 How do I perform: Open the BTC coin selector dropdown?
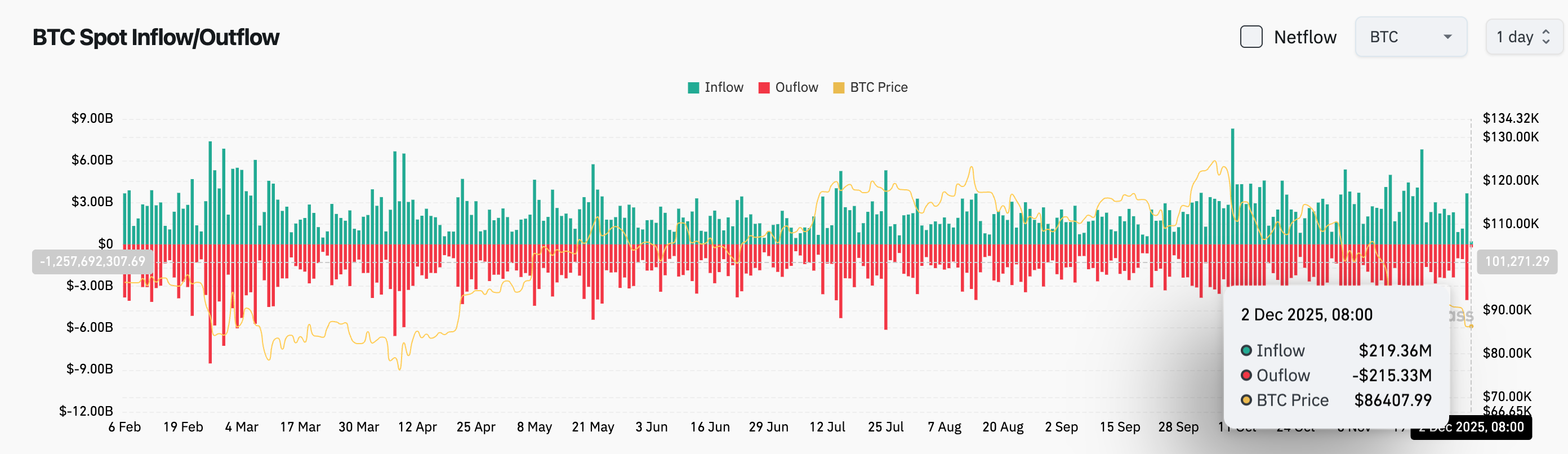(1411, 37)
